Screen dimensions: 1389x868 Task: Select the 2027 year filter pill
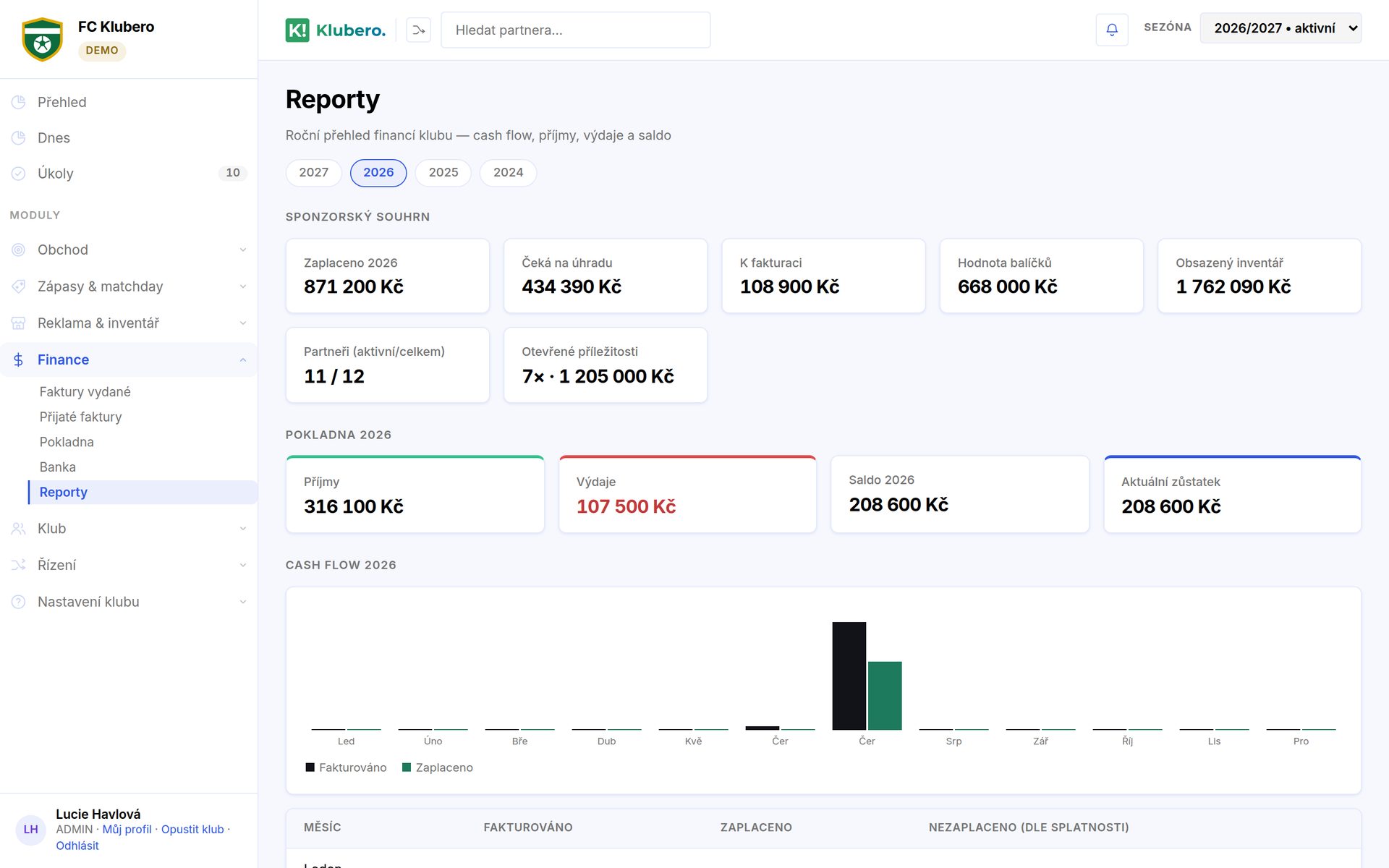tap(313, 172)
